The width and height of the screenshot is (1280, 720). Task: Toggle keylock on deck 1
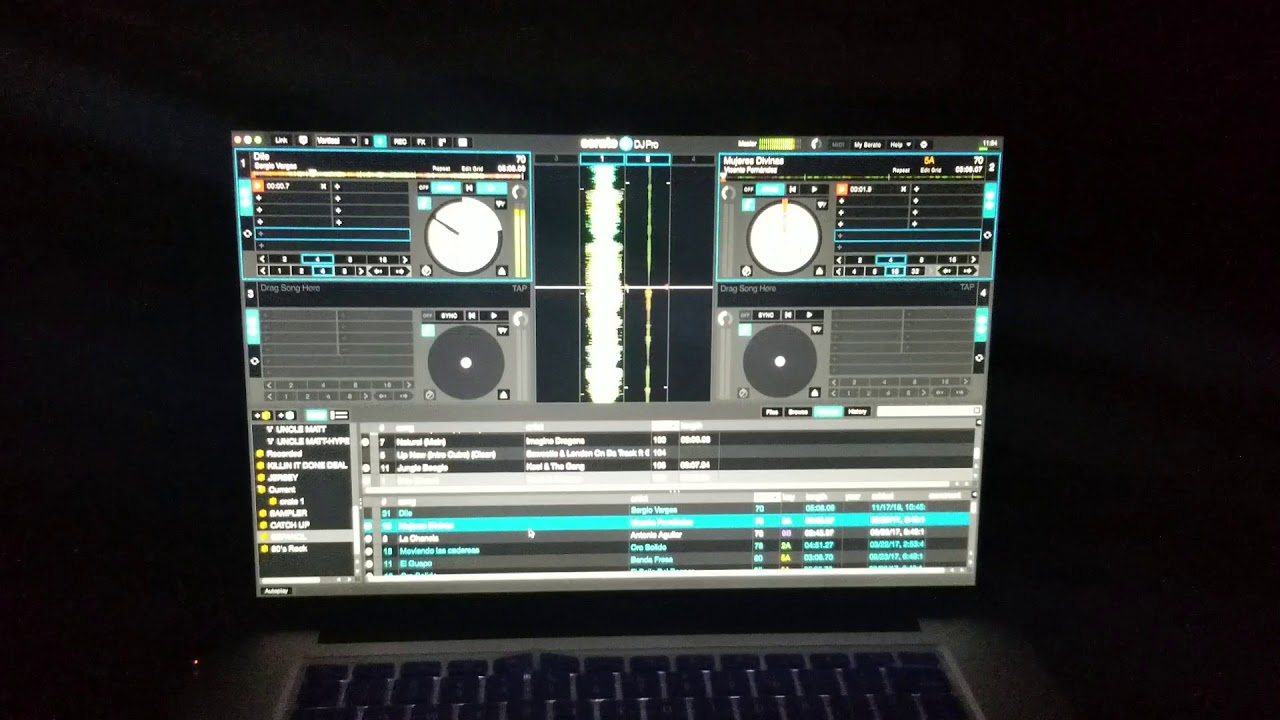click(424, 204)
